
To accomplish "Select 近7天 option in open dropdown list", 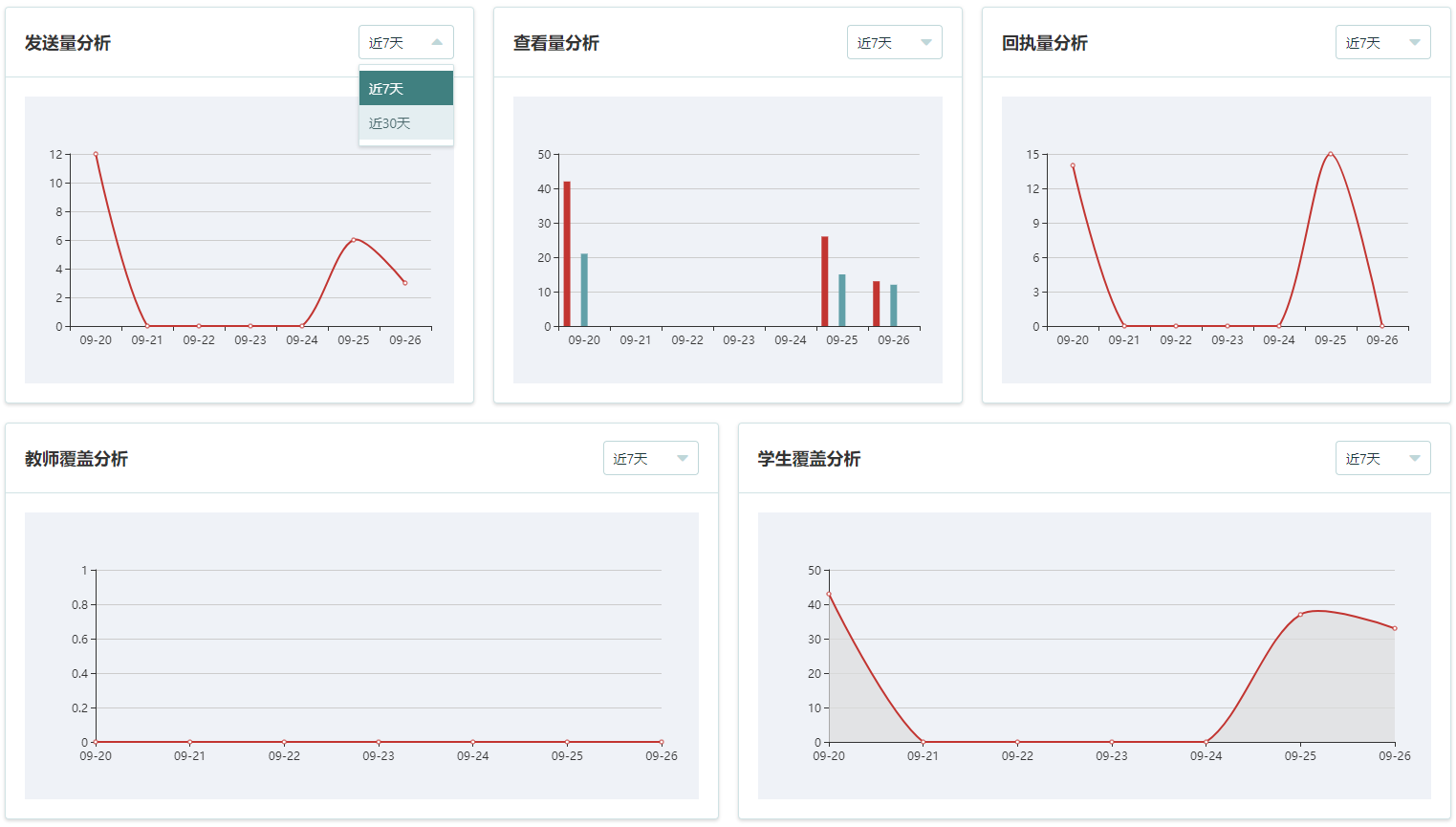I will click(406, 88).
